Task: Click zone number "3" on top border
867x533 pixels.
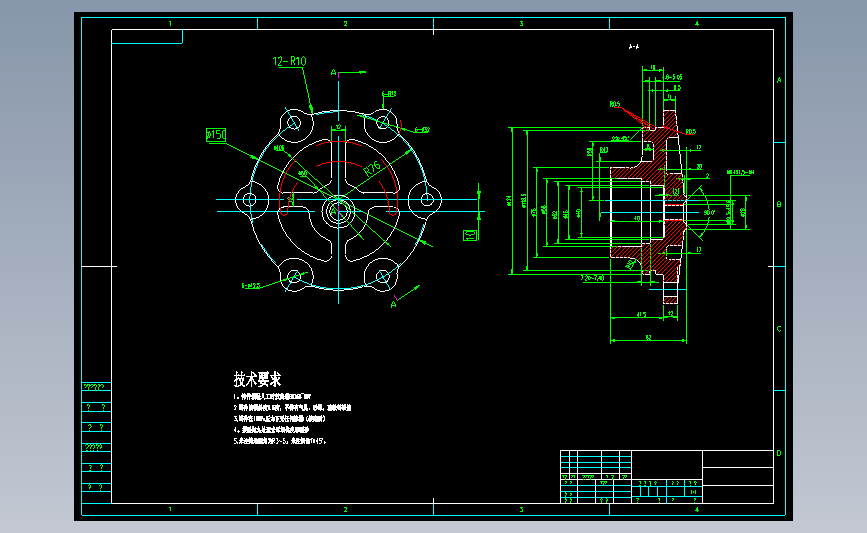Action: click(x=521, y=24)
